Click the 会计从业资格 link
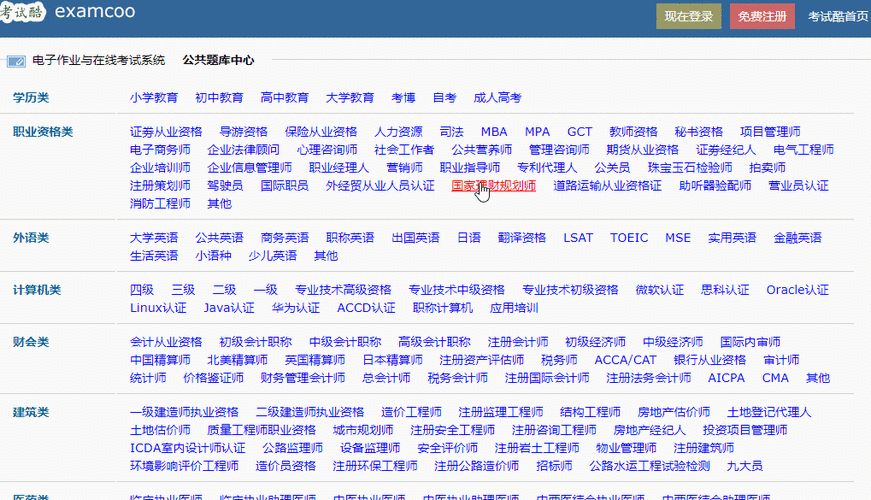871x500 pixels. 166,342
